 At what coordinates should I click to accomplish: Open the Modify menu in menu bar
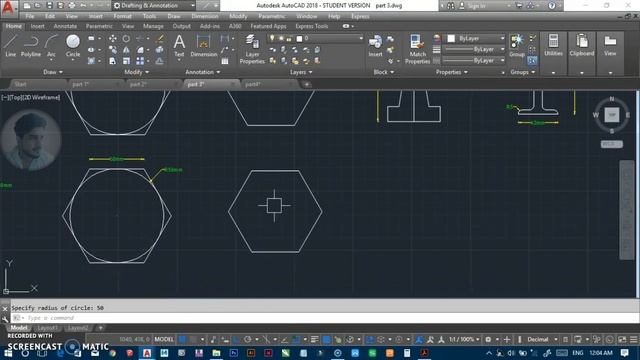(x=238, y=16)
